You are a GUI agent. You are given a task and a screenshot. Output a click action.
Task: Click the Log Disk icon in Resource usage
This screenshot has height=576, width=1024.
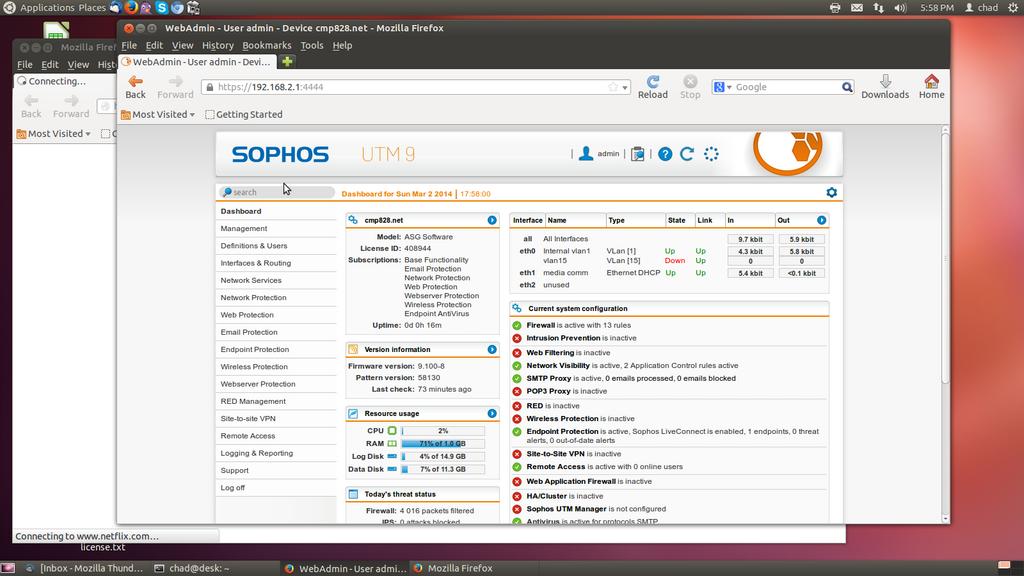pyautogui.click(x=392, y=456)
